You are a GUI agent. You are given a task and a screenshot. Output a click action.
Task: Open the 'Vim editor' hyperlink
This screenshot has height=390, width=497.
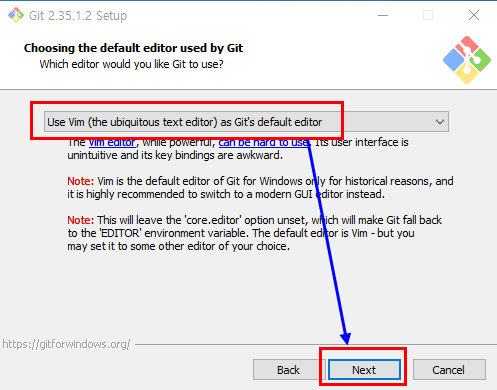tap(112, 143)
